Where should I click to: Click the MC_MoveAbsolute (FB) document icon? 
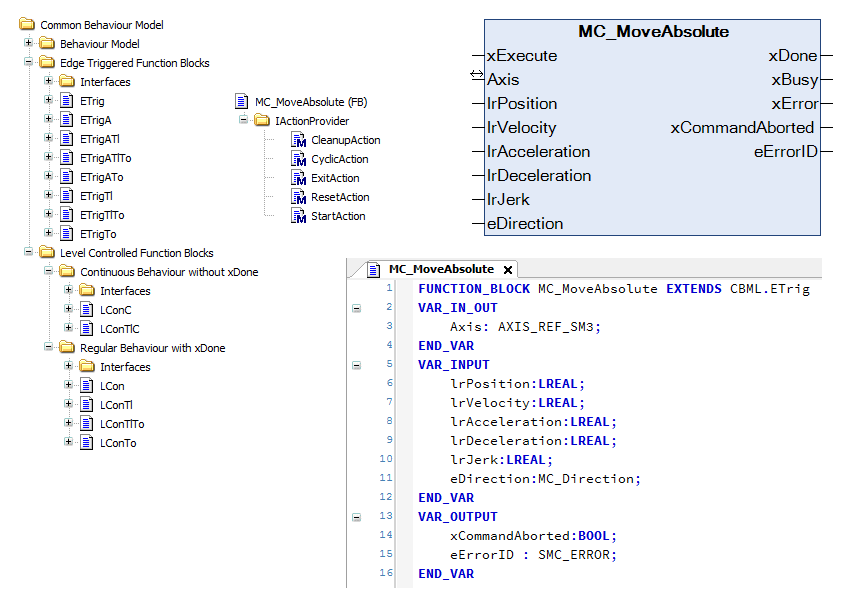pyautogui.click(x=241, y=102)
